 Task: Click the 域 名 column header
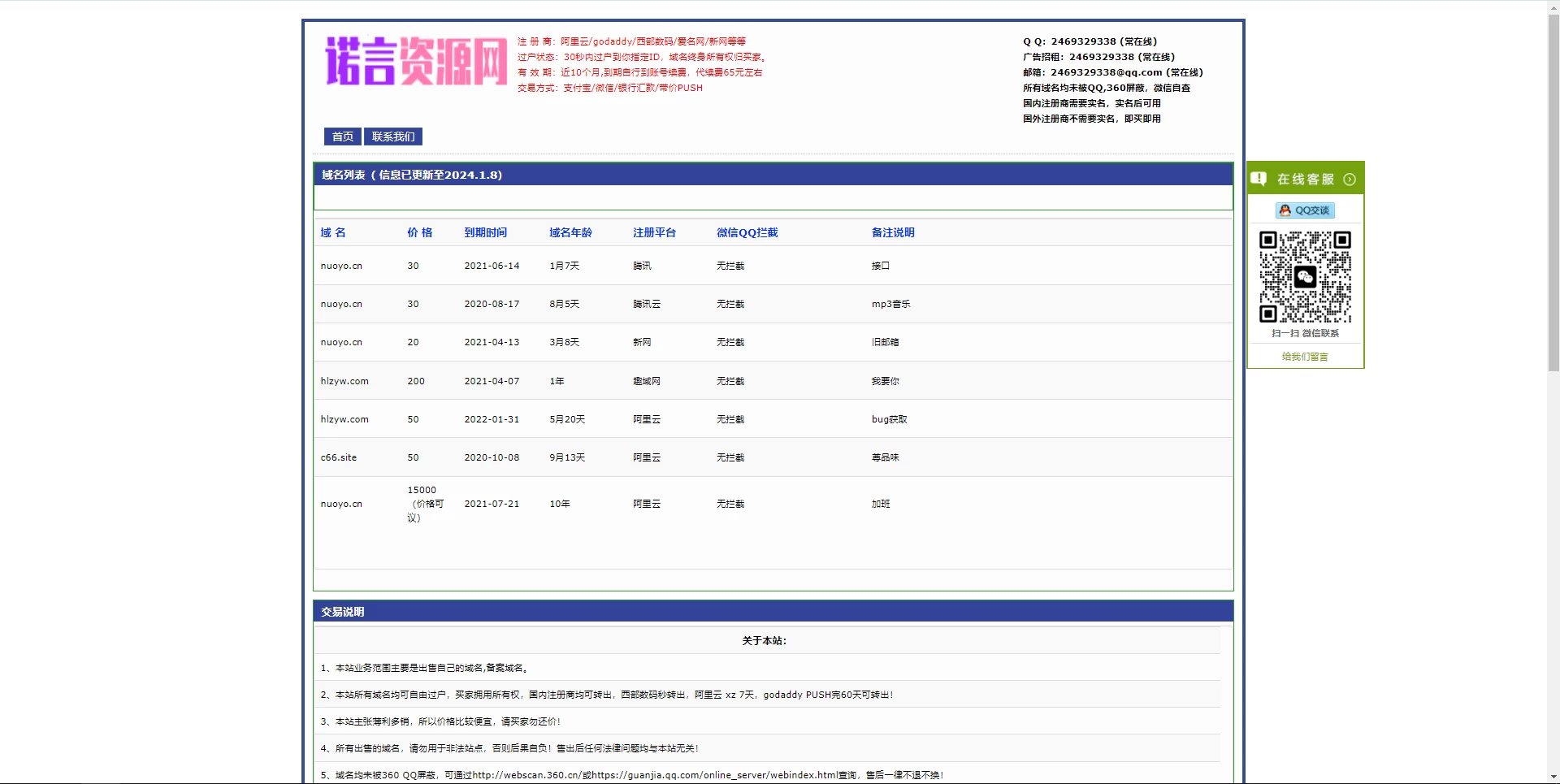tap(333, 232)
